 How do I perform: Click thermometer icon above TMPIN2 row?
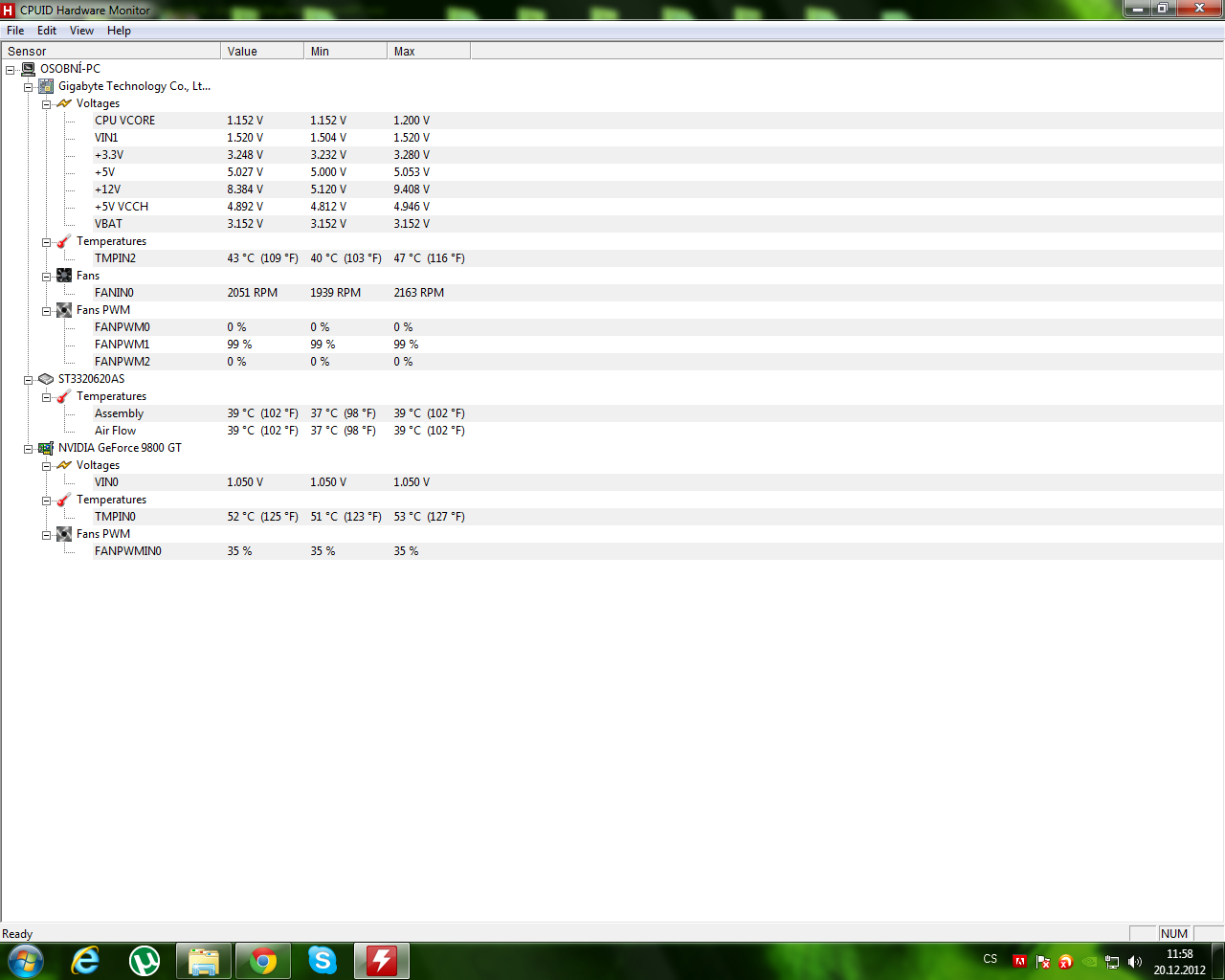pos(64,241)
